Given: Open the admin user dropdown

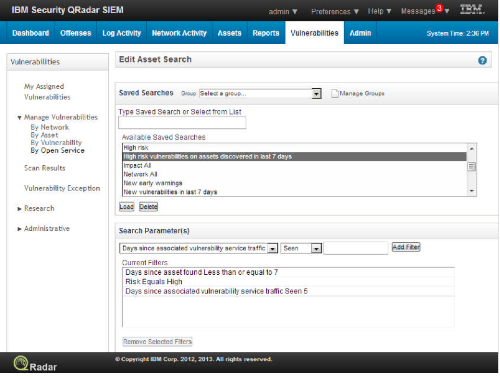Looking at the screenshot, I should [x=283, y=12].
